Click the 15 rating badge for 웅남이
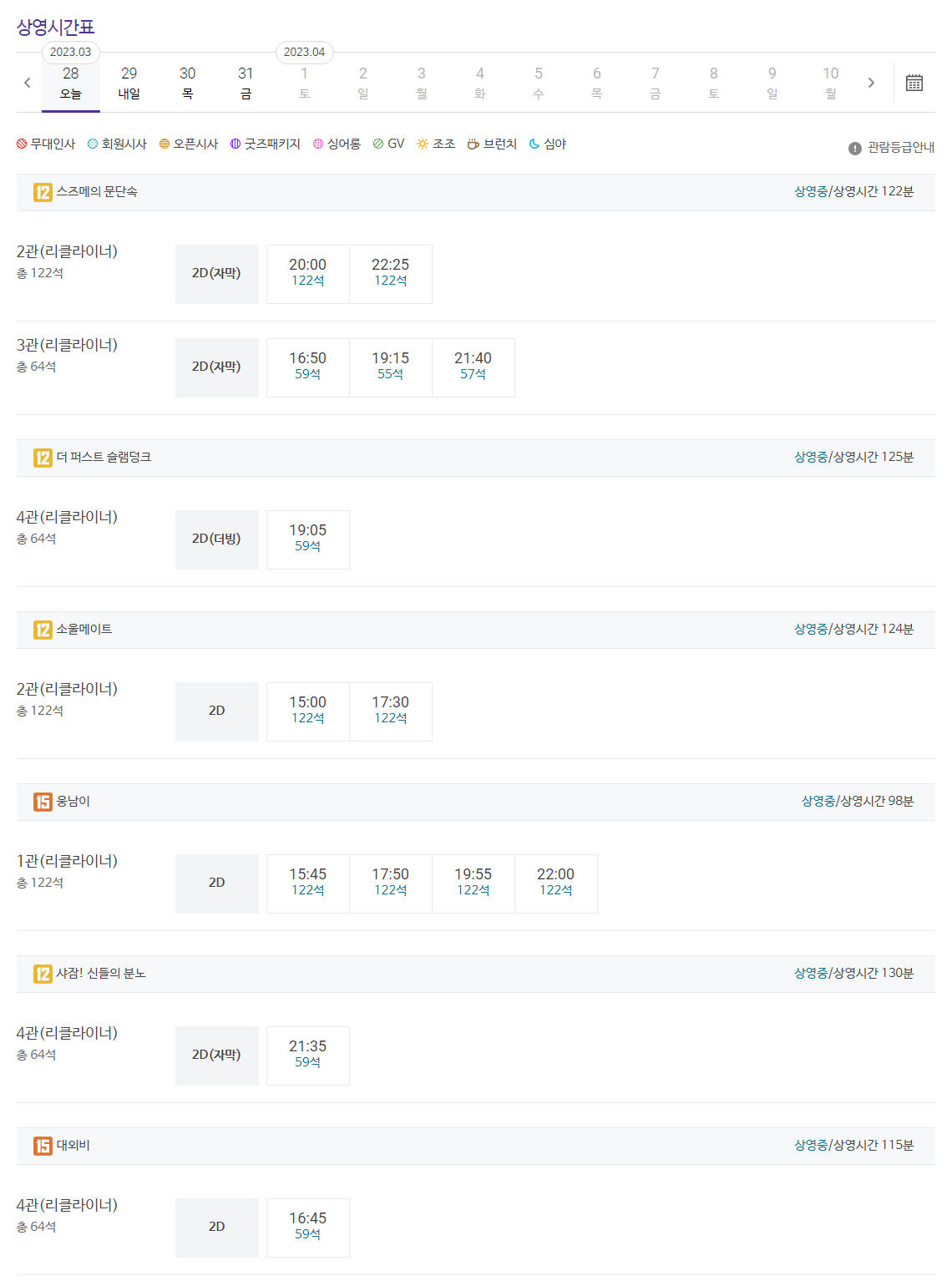Image resolution: width=952 pixels, height=1281 pixels. point(43,802)
